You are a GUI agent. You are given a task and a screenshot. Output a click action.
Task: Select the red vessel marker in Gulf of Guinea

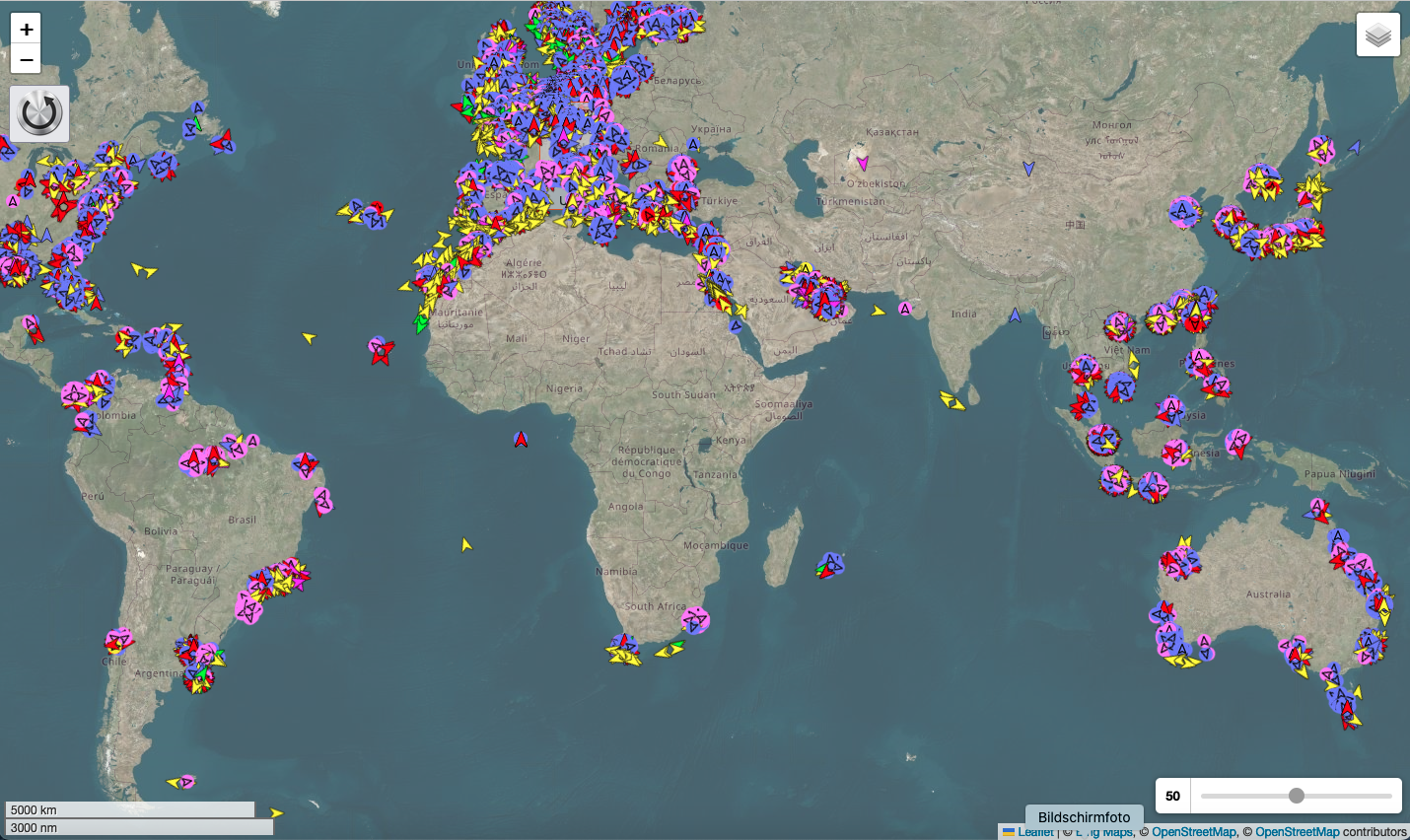point(521,439)
